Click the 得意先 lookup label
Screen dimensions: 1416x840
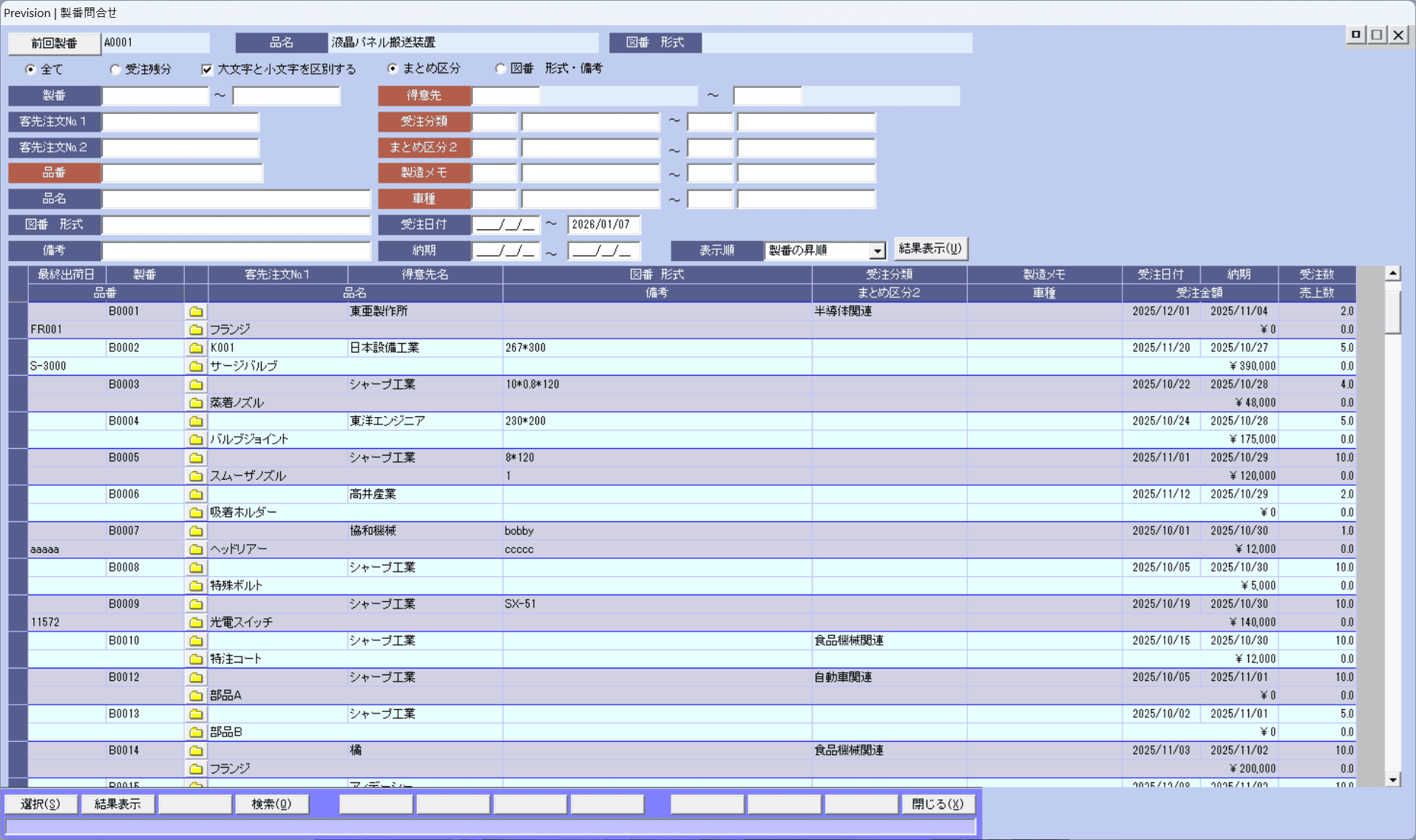click(x=424, y=95)
